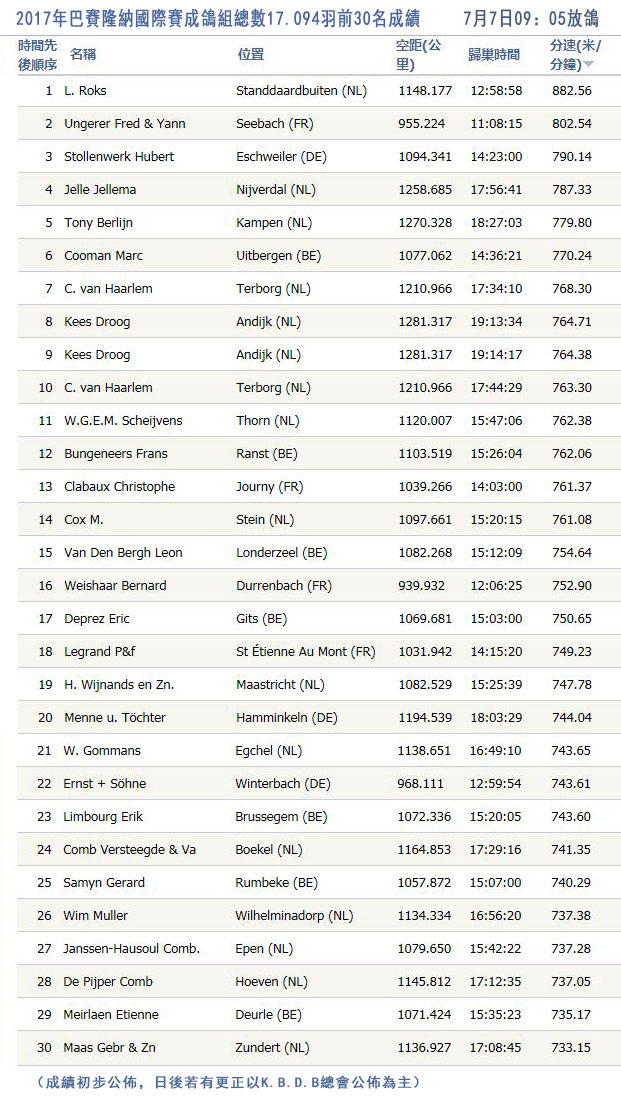Image resolution: width=621 pixels, height=1100 pixels.
Task: Click the sort arrow beside 分速 header
Action: [588, 64]
